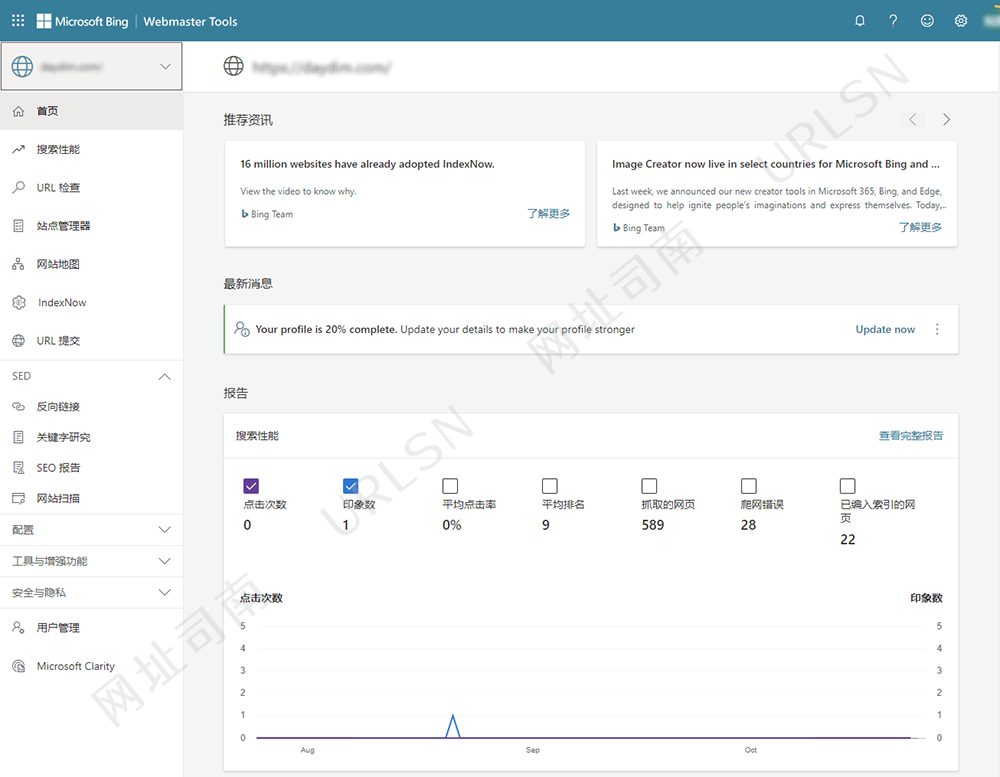
Task: Show next recommended news card arrow
Action: 946,120
